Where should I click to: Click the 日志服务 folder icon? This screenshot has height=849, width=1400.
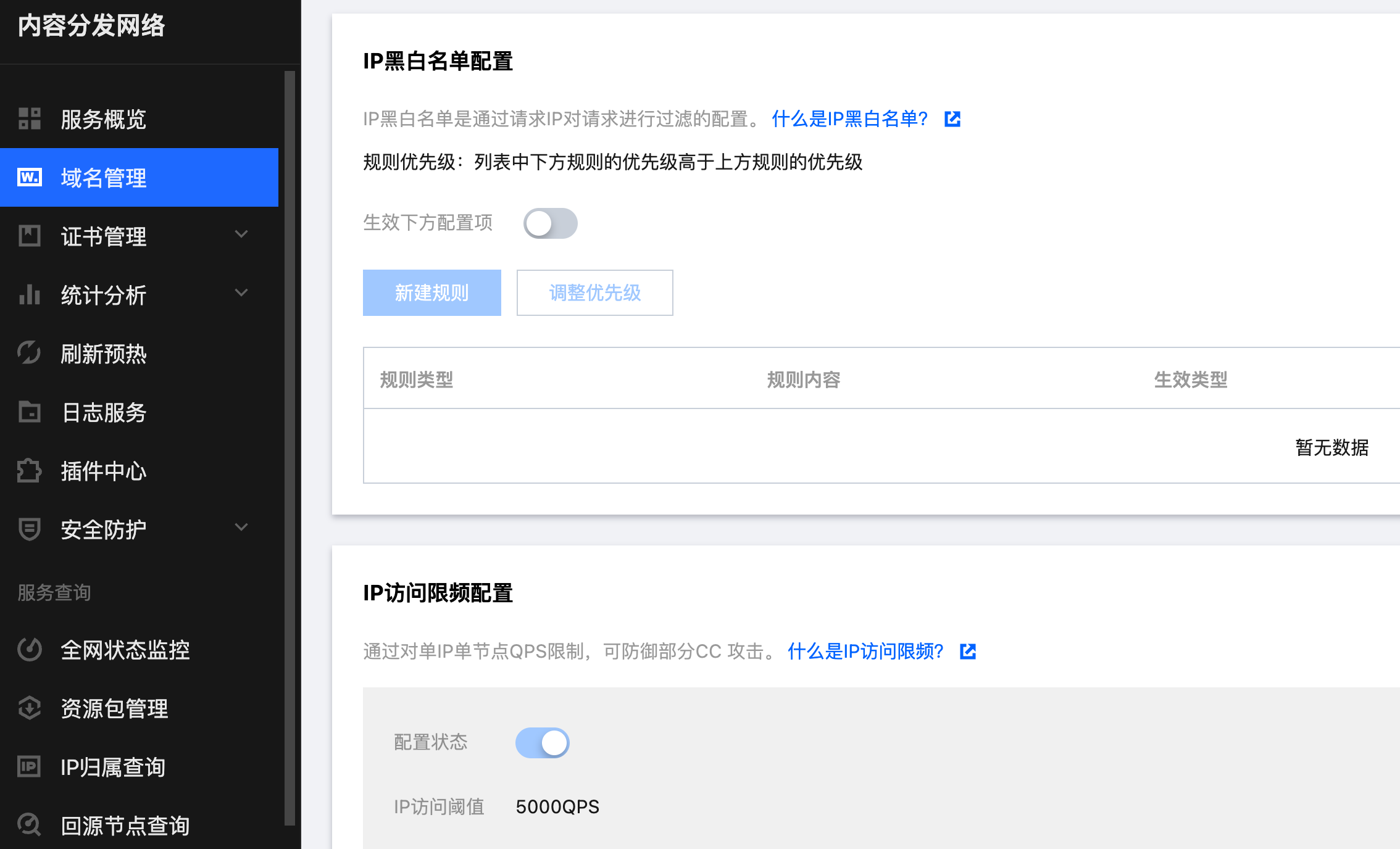[x=29, y=412]
